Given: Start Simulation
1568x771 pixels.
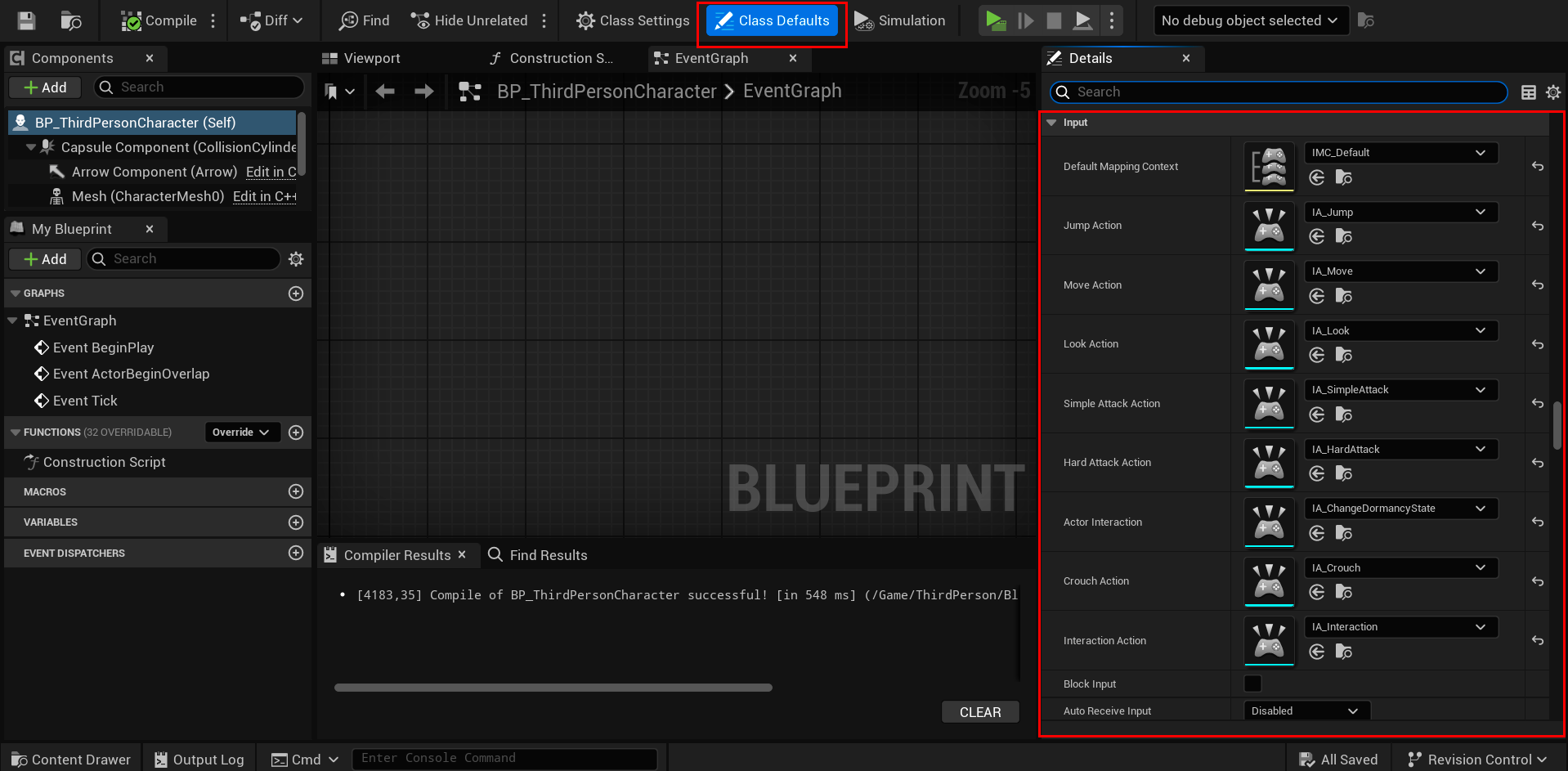Looking at the screenshot, I should (x=900, y=20).
